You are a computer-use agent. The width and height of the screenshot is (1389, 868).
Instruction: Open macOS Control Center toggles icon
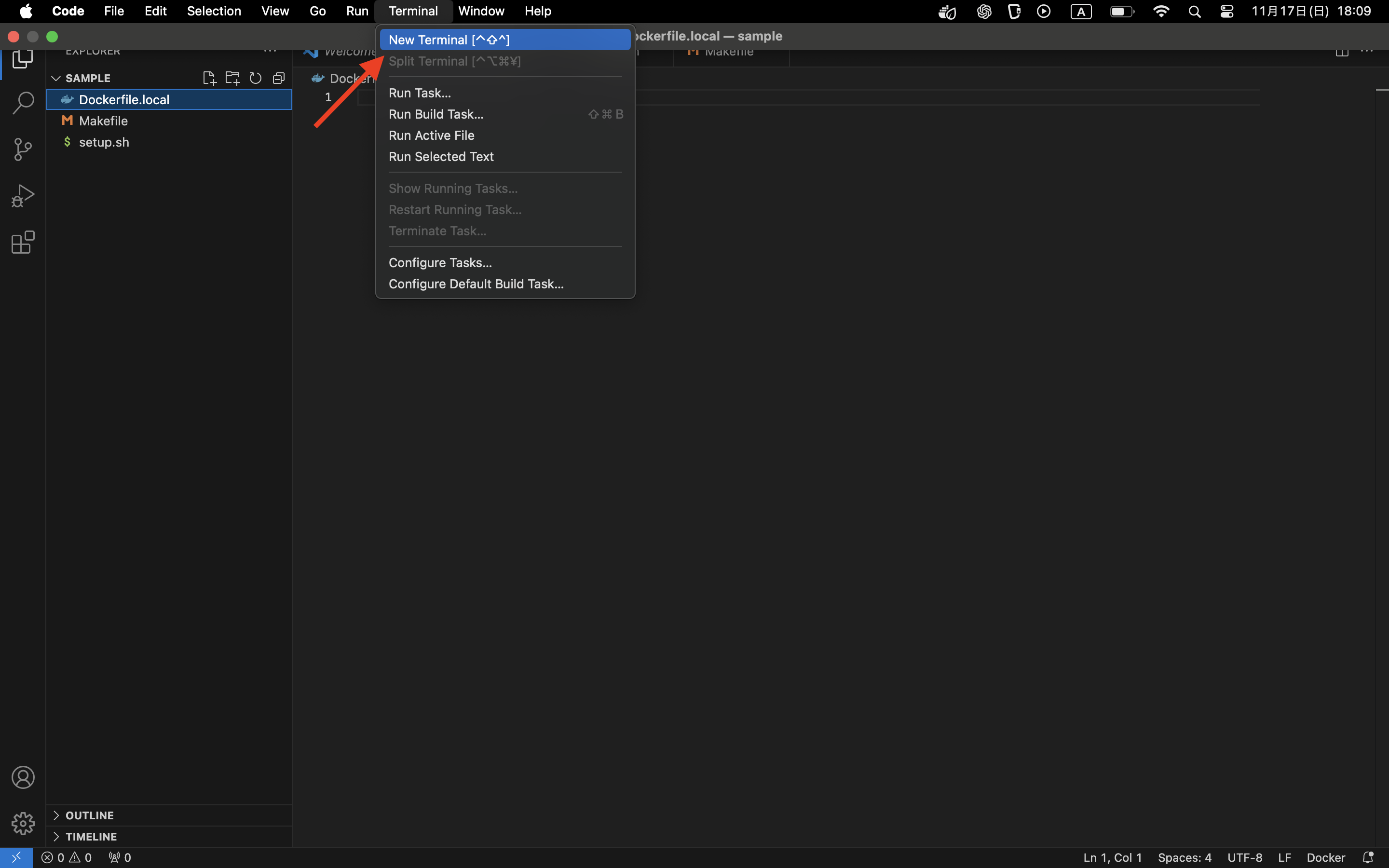click(1226, 12)
